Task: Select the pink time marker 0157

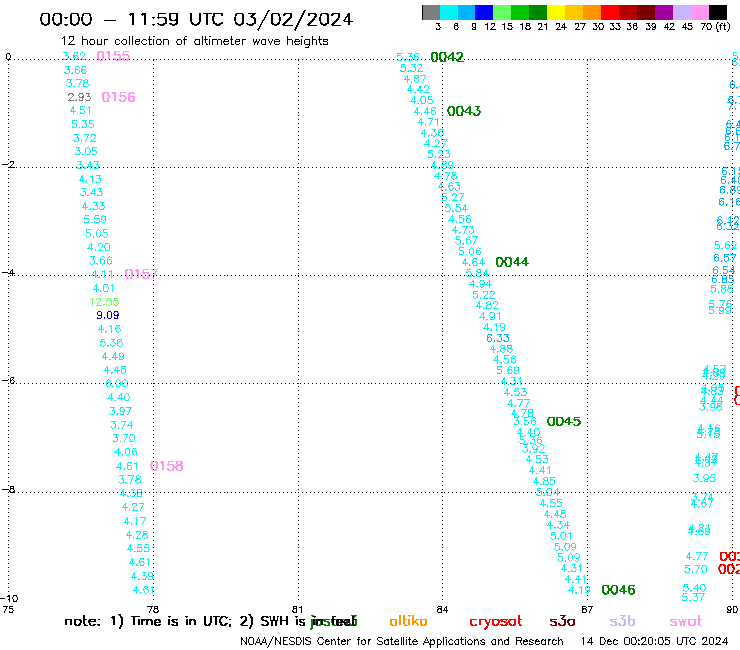Action: point(141,274)
